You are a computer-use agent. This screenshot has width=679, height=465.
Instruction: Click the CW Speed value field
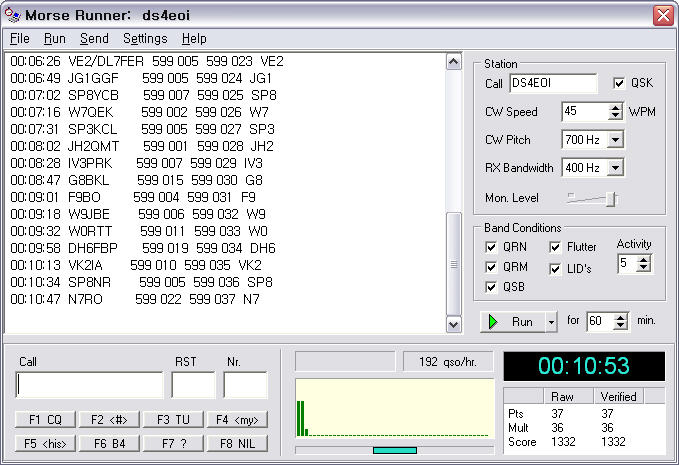pos(585,112)
